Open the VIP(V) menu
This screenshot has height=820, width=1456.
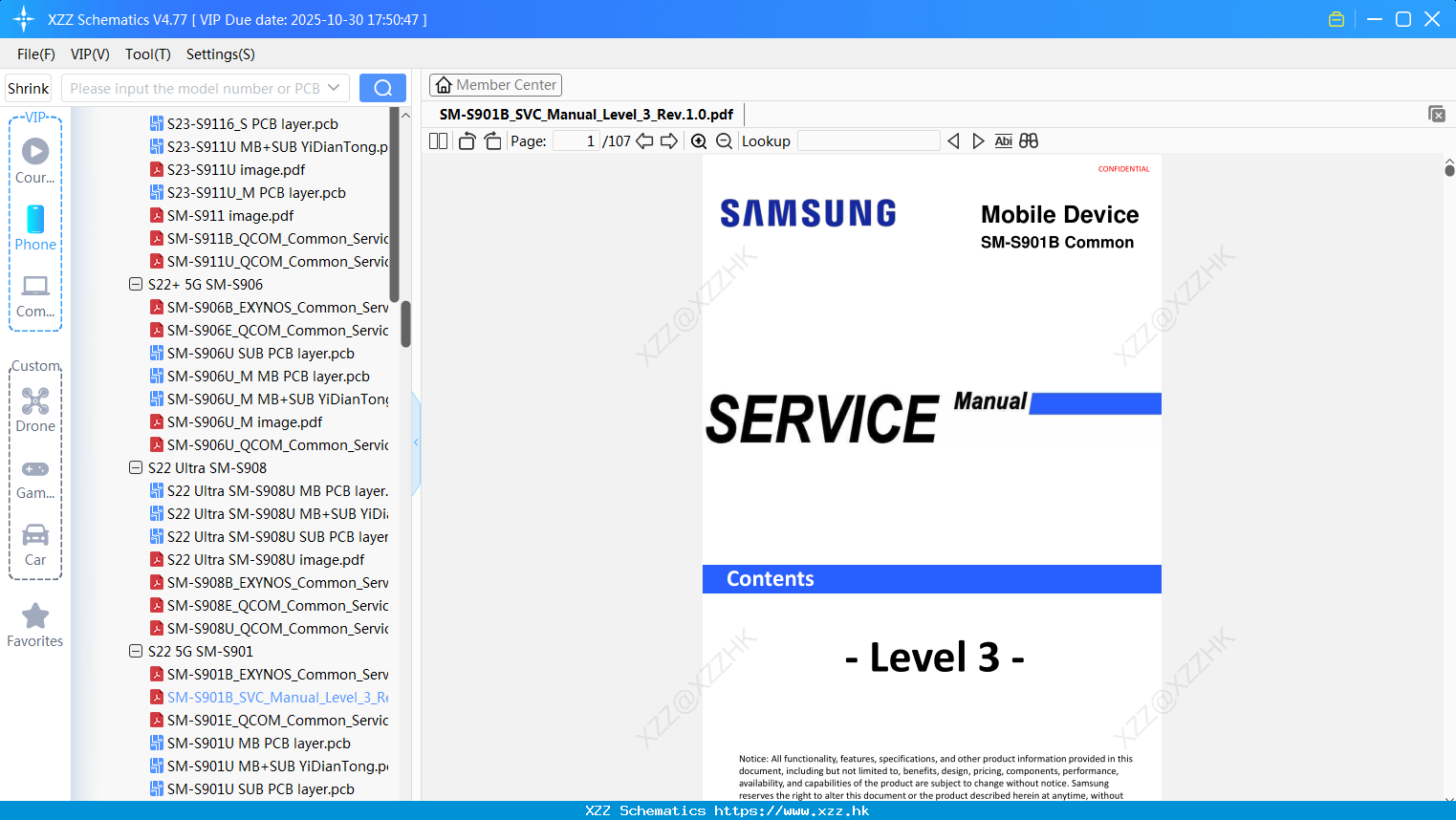pyautogui.click(x=90, y=54)
